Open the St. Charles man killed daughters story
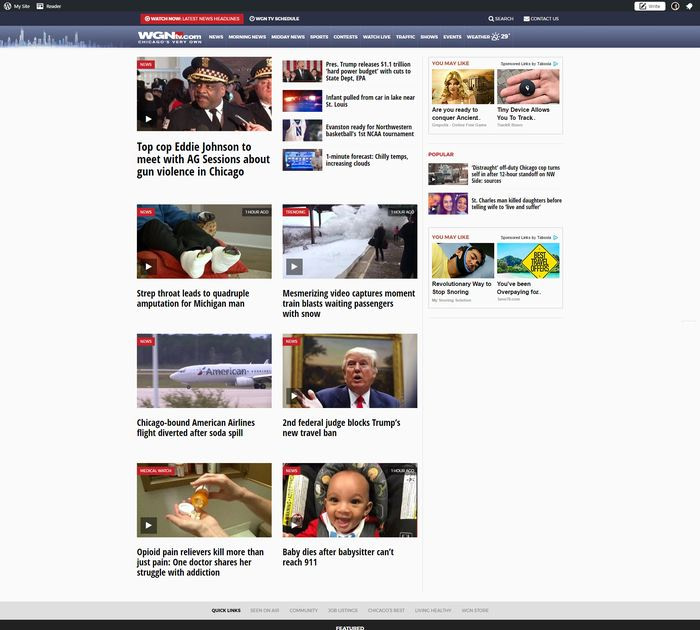The height and width of the screenshot is (630, 700). pos(517,204)
